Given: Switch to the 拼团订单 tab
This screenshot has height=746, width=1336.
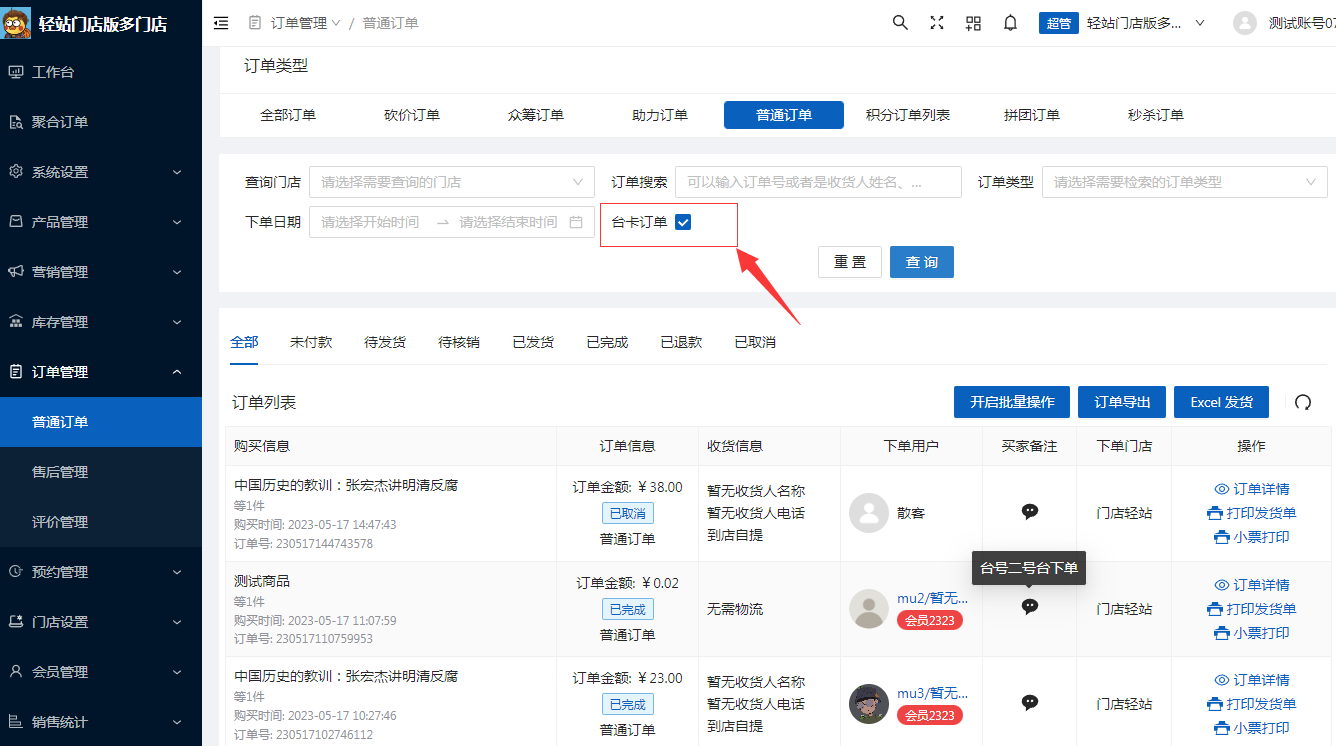Looking at the screenshot, I should point(1031,115).
